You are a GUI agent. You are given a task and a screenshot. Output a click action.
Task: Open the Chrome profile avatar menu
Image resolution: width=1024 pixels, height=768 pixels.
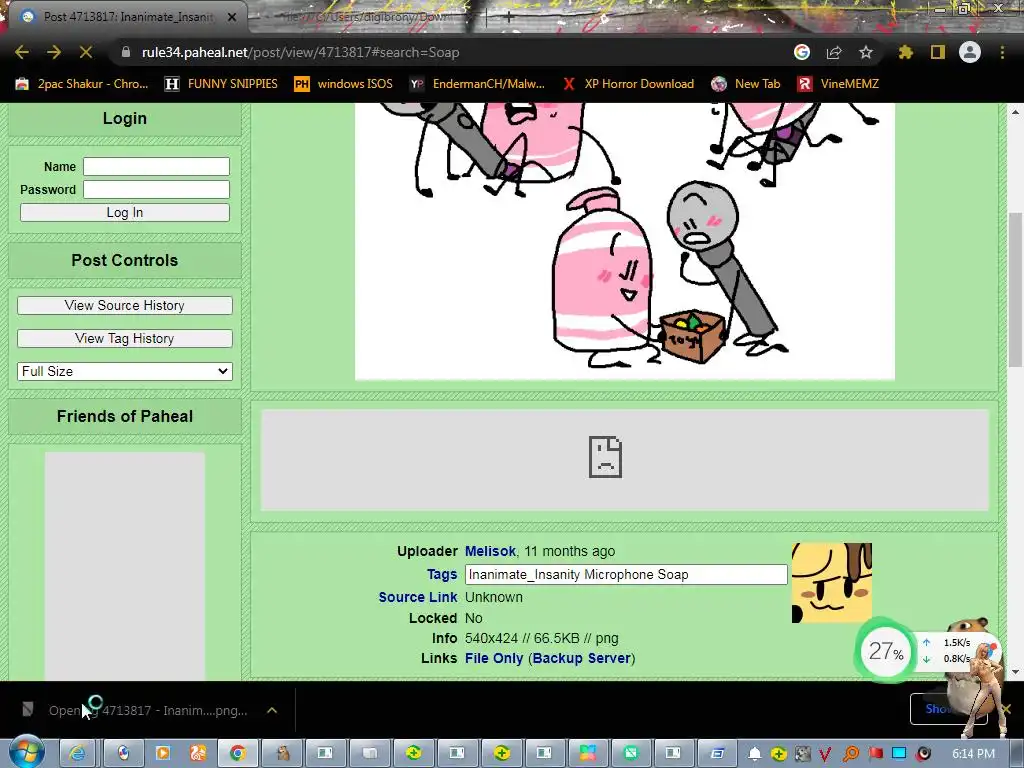[x=970, y=52]
